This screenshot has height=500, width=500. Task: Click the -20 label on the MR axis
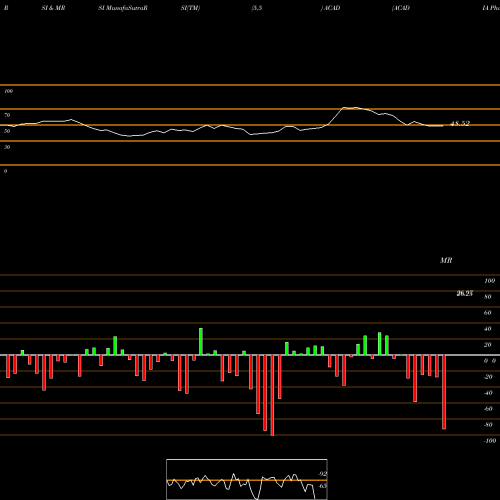point(488,377)
